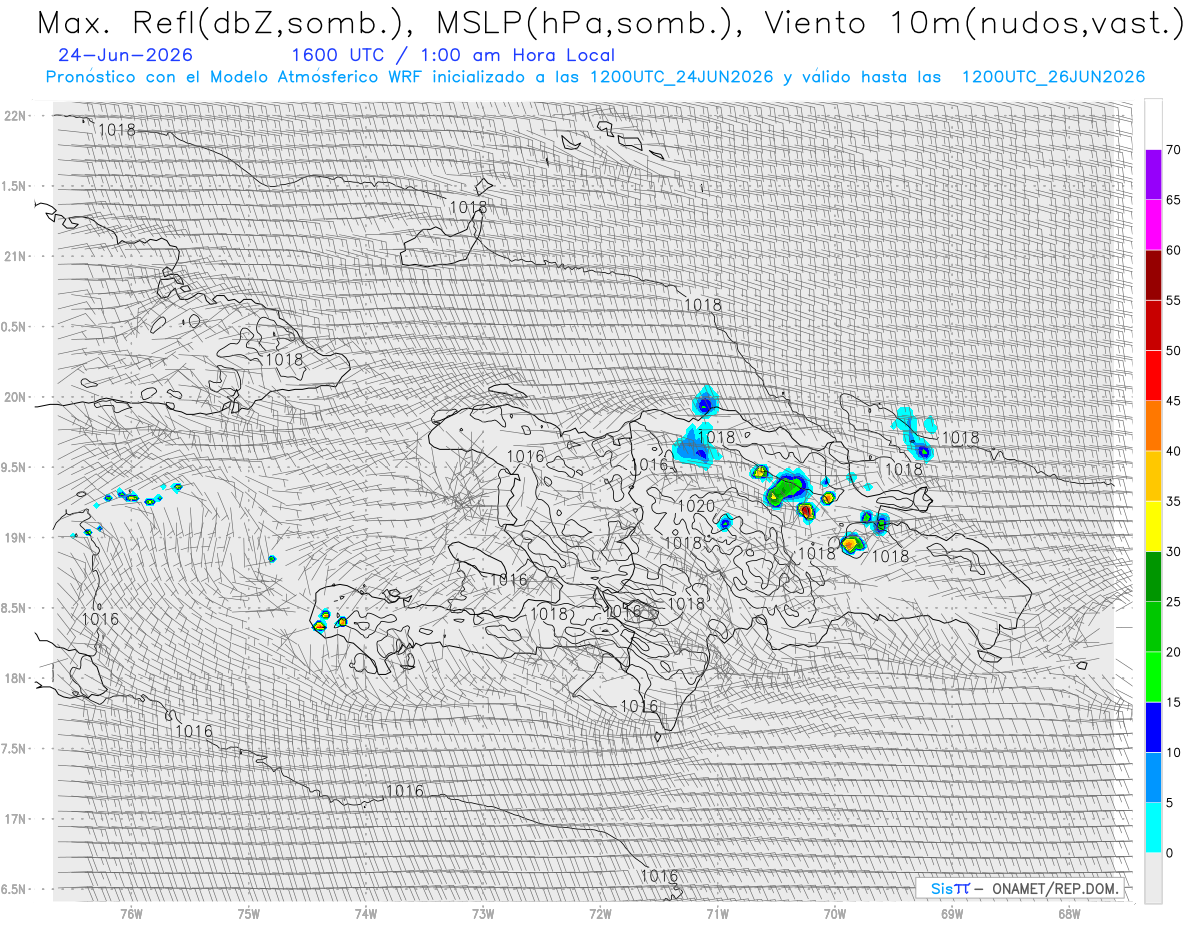Select the magenta 60–65 dBZ legend swatch
This screenshot has width=1200, height=927.
click(x=1153, y=225)
